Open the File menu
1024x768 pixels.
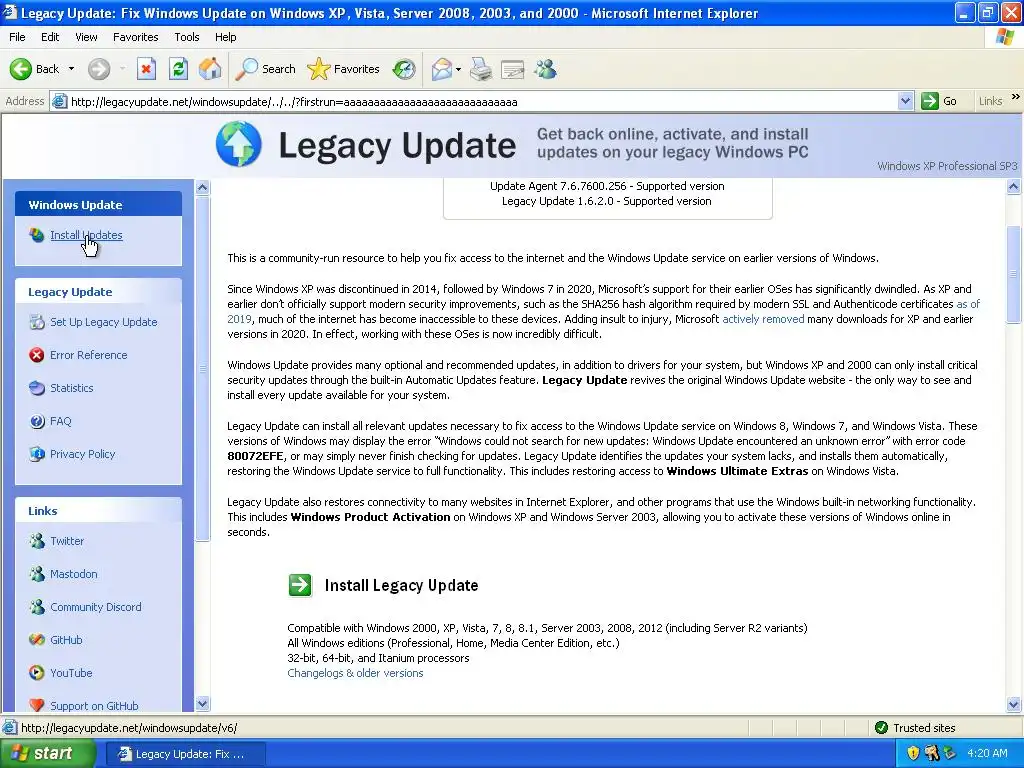click(x=18, y=37)
